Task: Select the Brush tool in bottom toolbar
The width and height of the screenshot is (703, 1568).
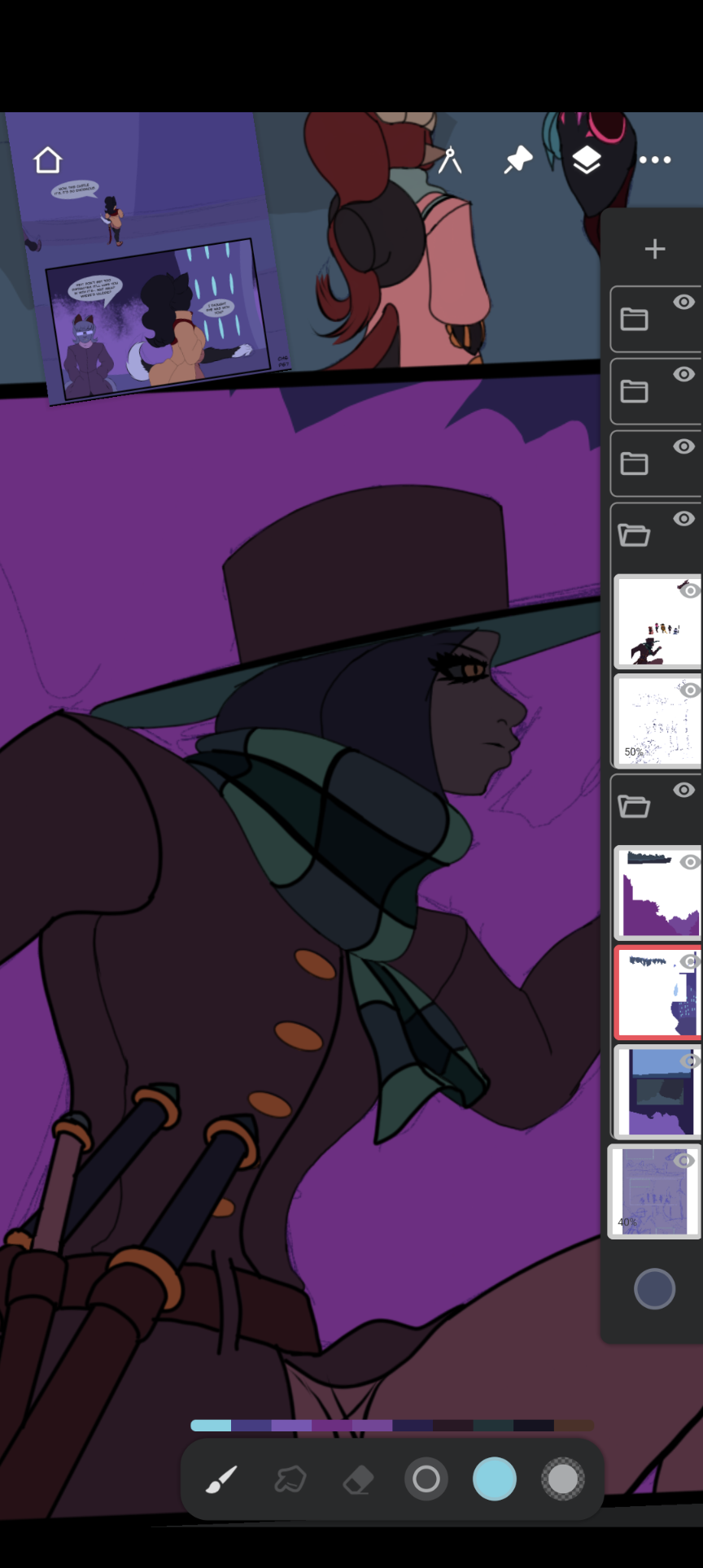Action: click(221, 1479)
